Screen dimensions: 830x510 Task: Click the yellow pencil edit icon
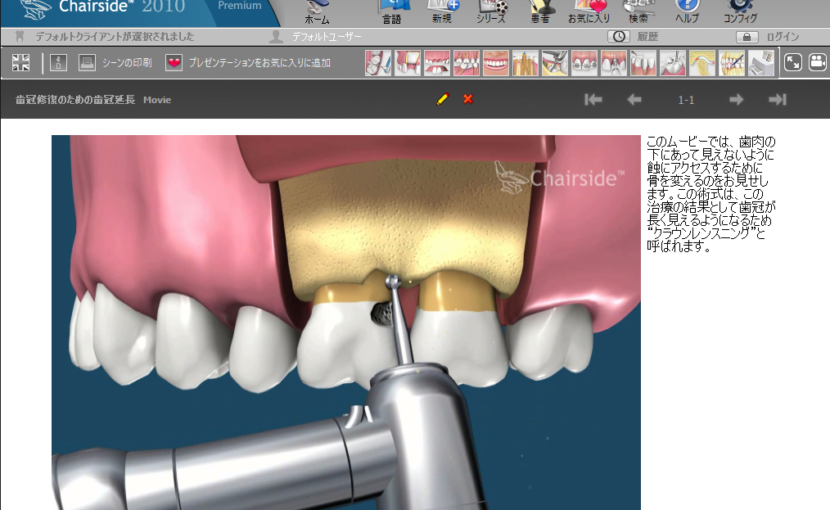click(x=442, y=99)
